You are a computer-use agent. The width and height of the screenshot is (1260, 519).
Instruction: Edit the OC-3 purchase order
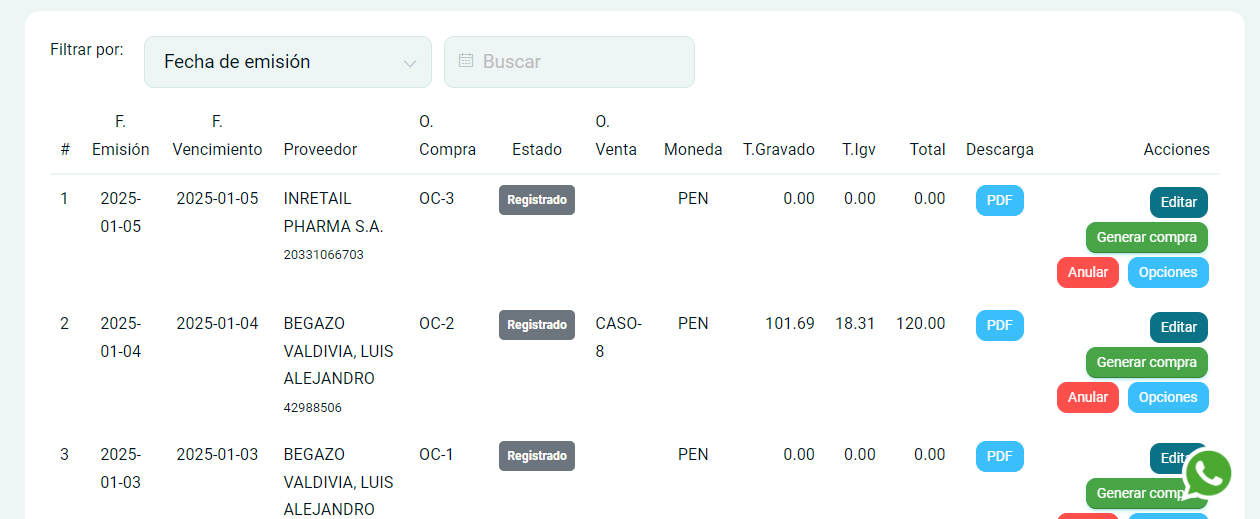(1178, 202)
